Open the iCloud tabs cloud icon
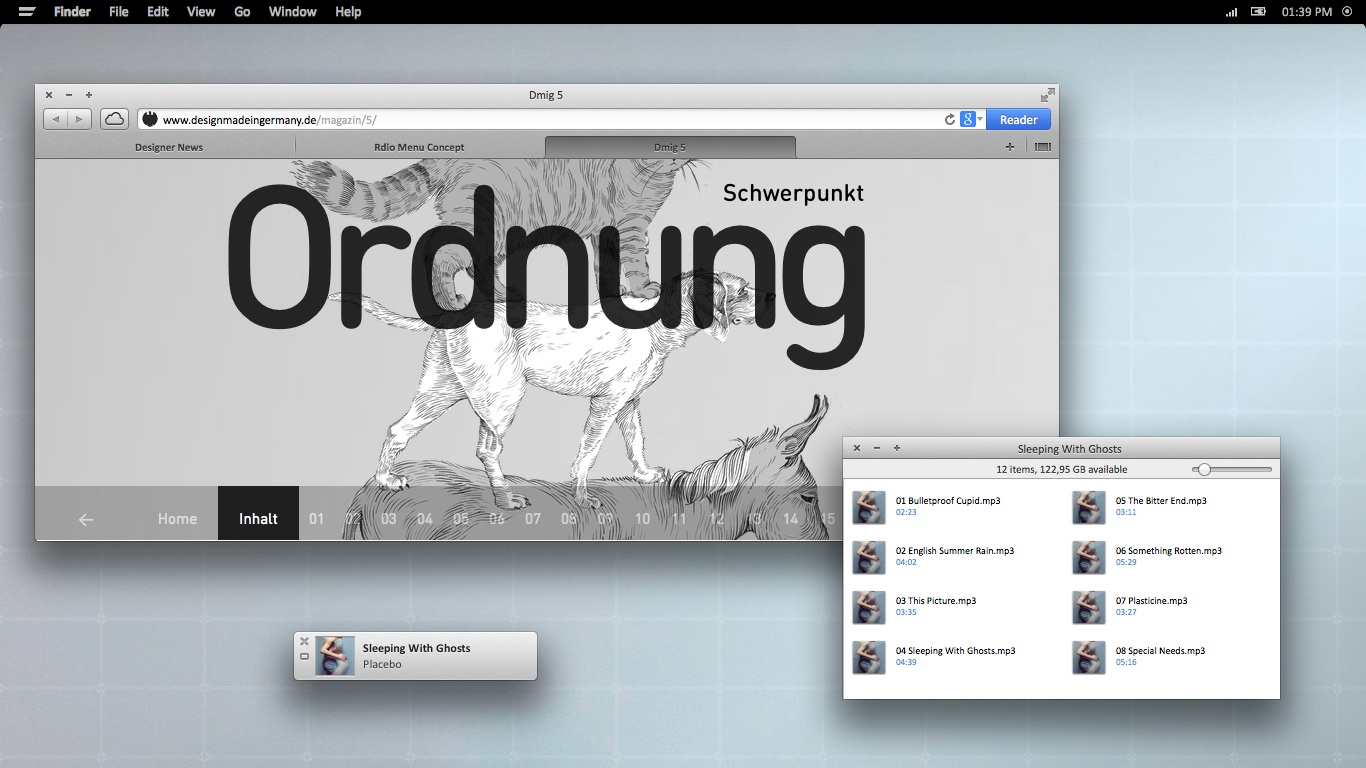The width and height of the screenshot is (1366, 768). pos(114,119)
